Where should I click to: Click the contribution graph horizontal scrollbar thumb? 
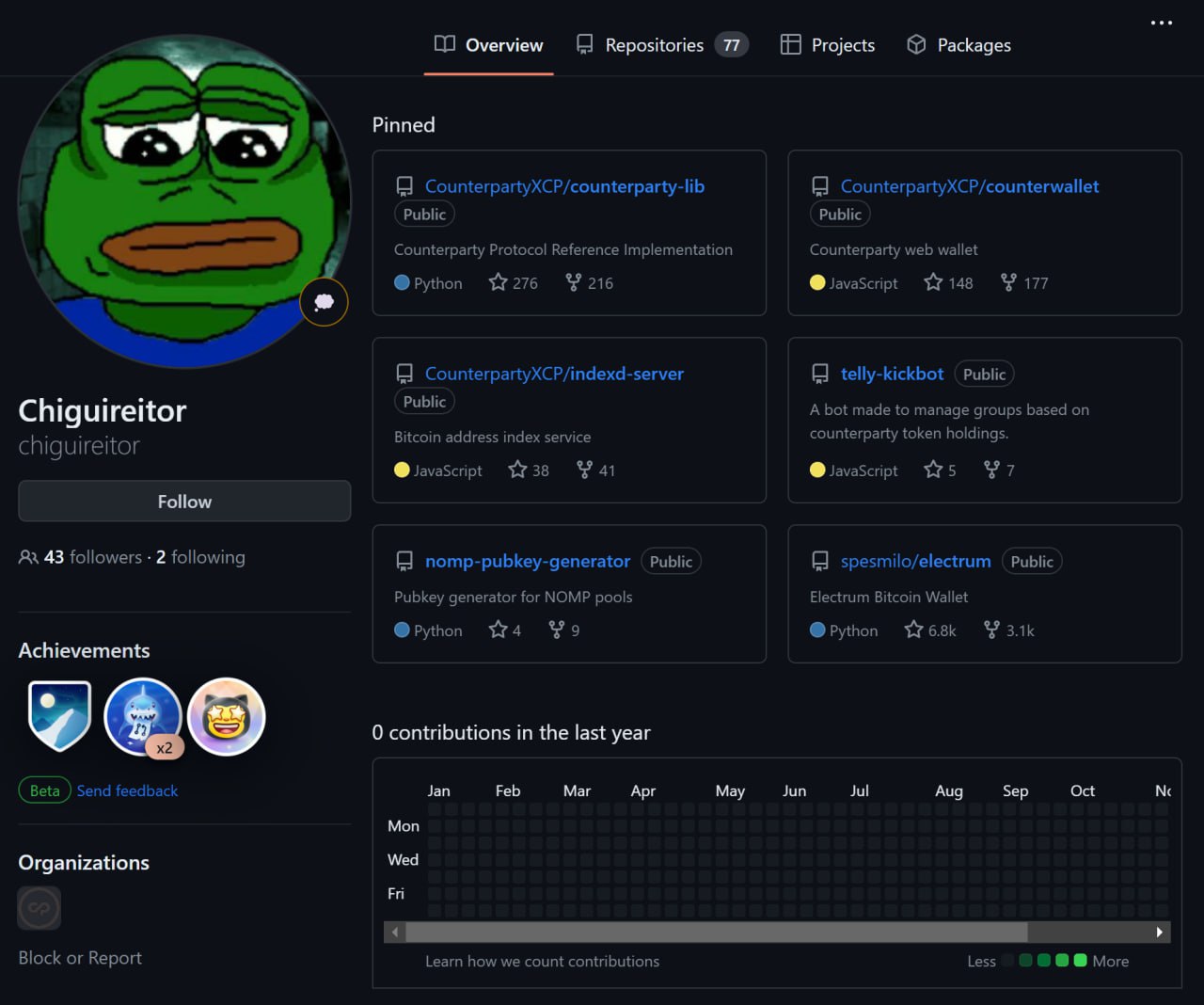pos(717,932)
